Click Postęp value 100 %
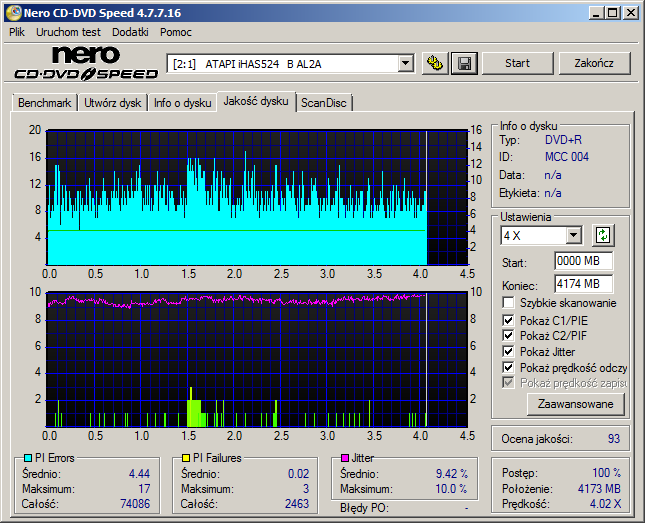The height and width of the screenshot is (523, 645). point(607,473)
